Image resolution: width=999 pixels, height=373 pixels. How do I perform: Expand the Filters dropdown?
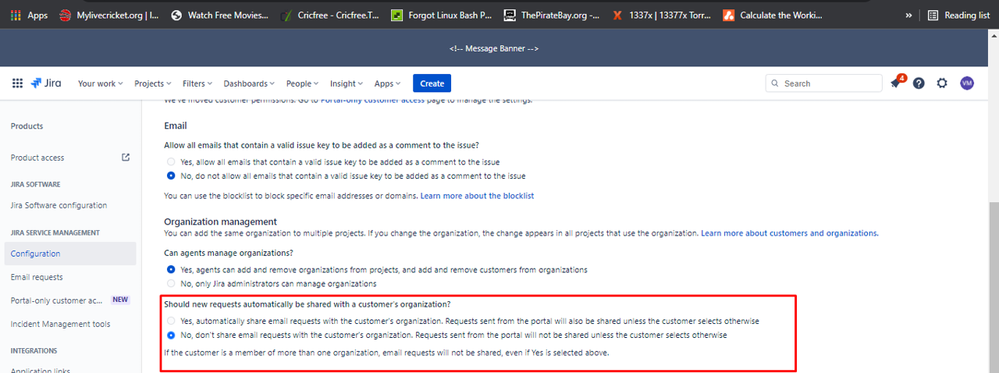pyautogui.click(x=198, y=84)
